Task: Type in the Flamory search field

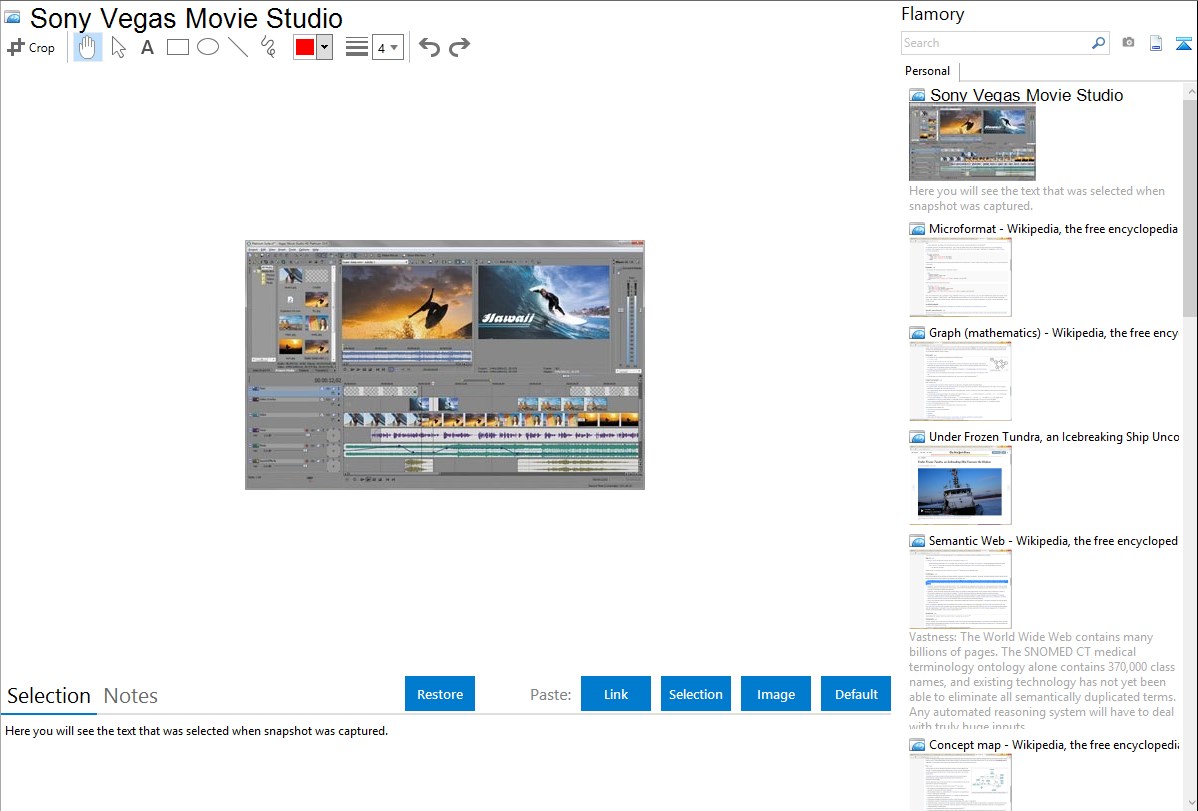Action: 995,43
